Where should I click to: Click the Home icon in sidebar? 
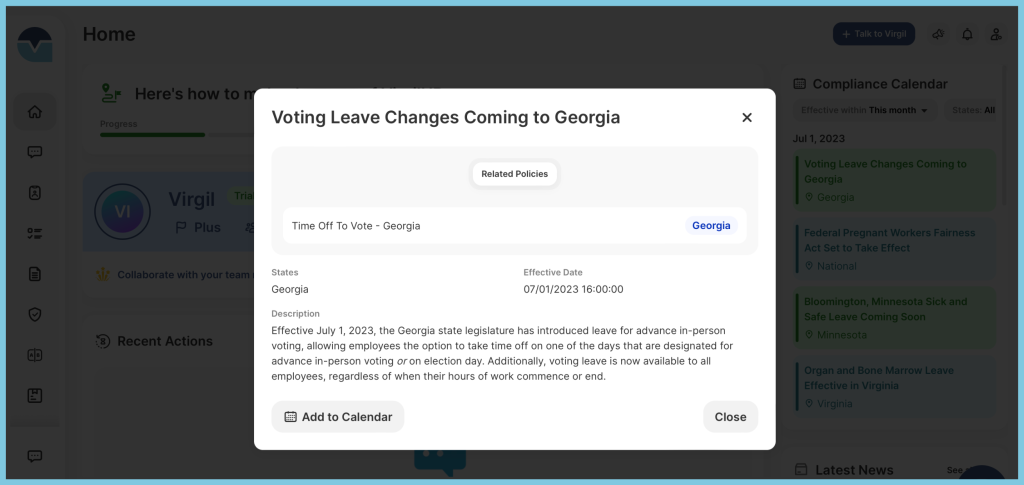pyautogui.click(x=35, y=112)
